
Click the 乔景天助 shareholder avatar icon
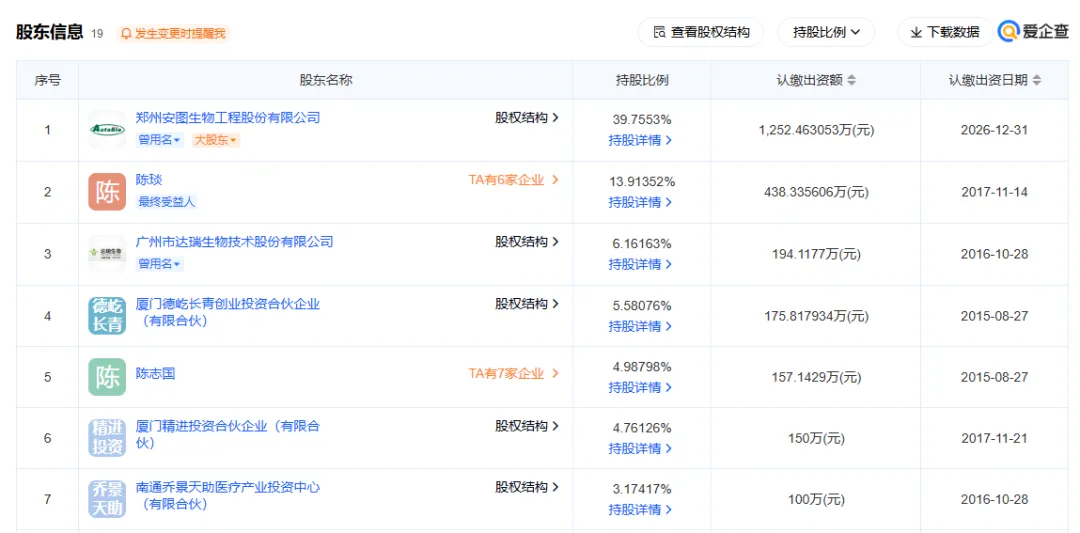pyautogui.click(x=107, y=499)
